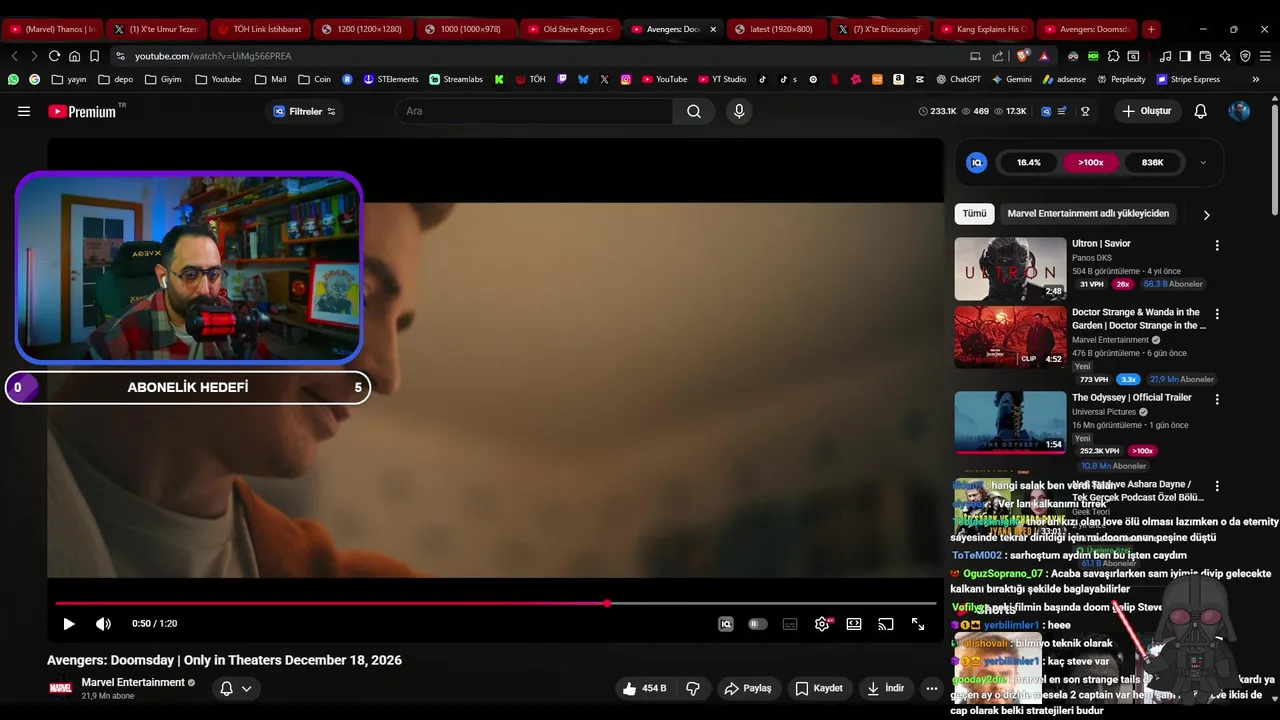Save the video with Kaydet
Screen dimensions: 1280x720
(819, 688)
